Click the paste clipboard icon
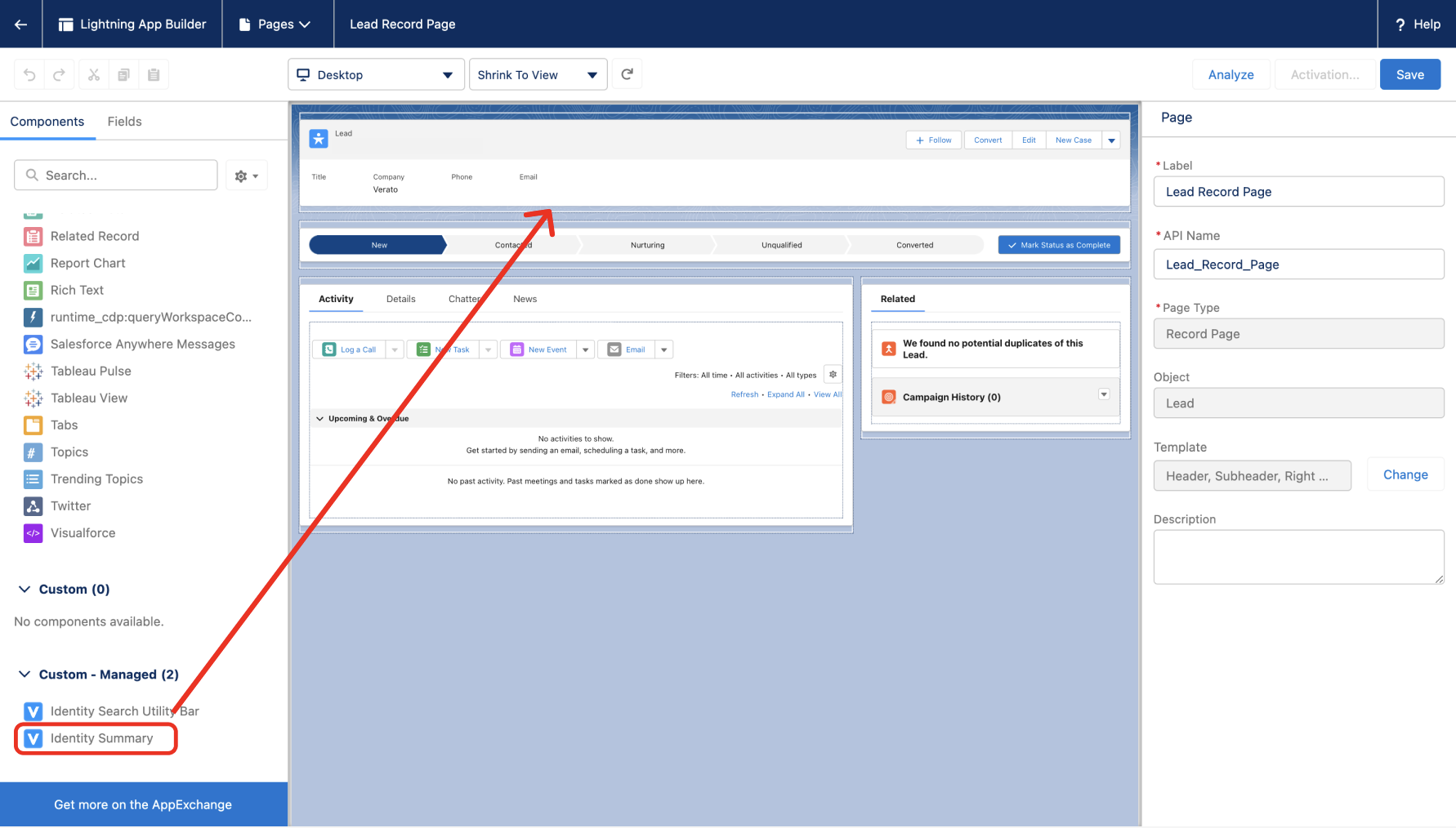 click(154, 74)
